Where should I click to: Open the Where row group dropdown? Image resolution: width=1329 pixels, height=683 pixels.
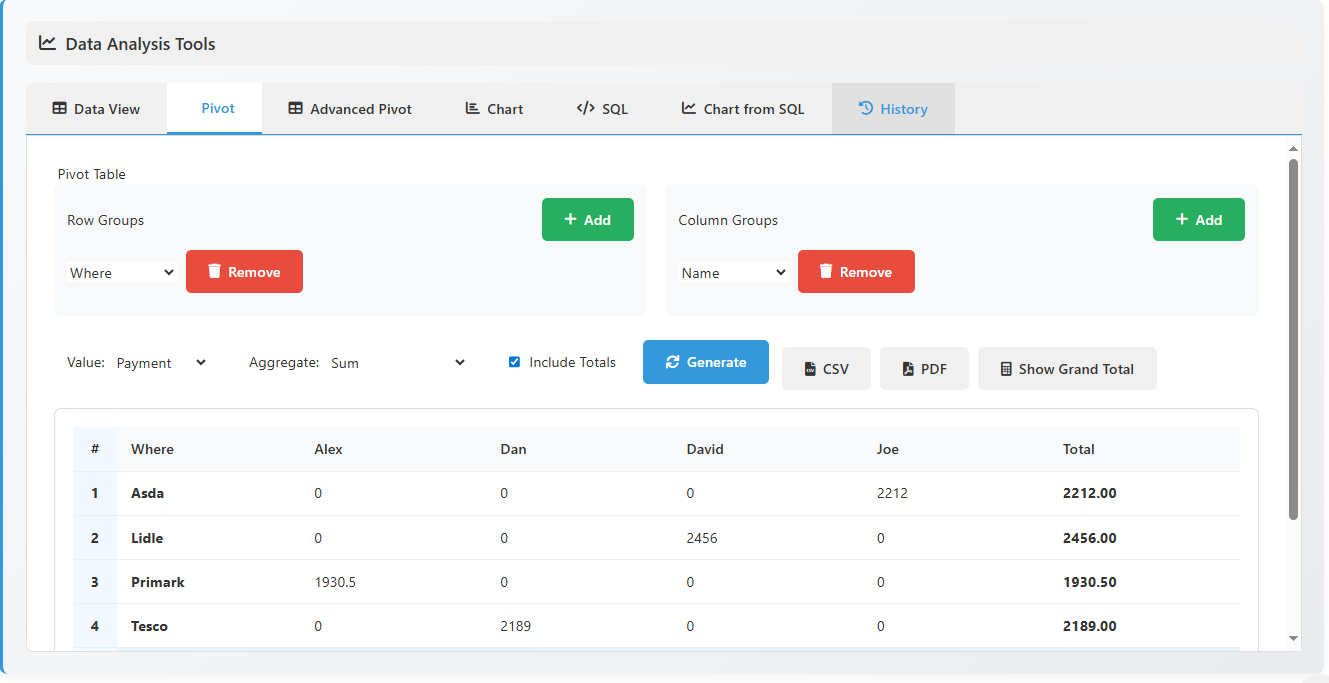(121, 271)
